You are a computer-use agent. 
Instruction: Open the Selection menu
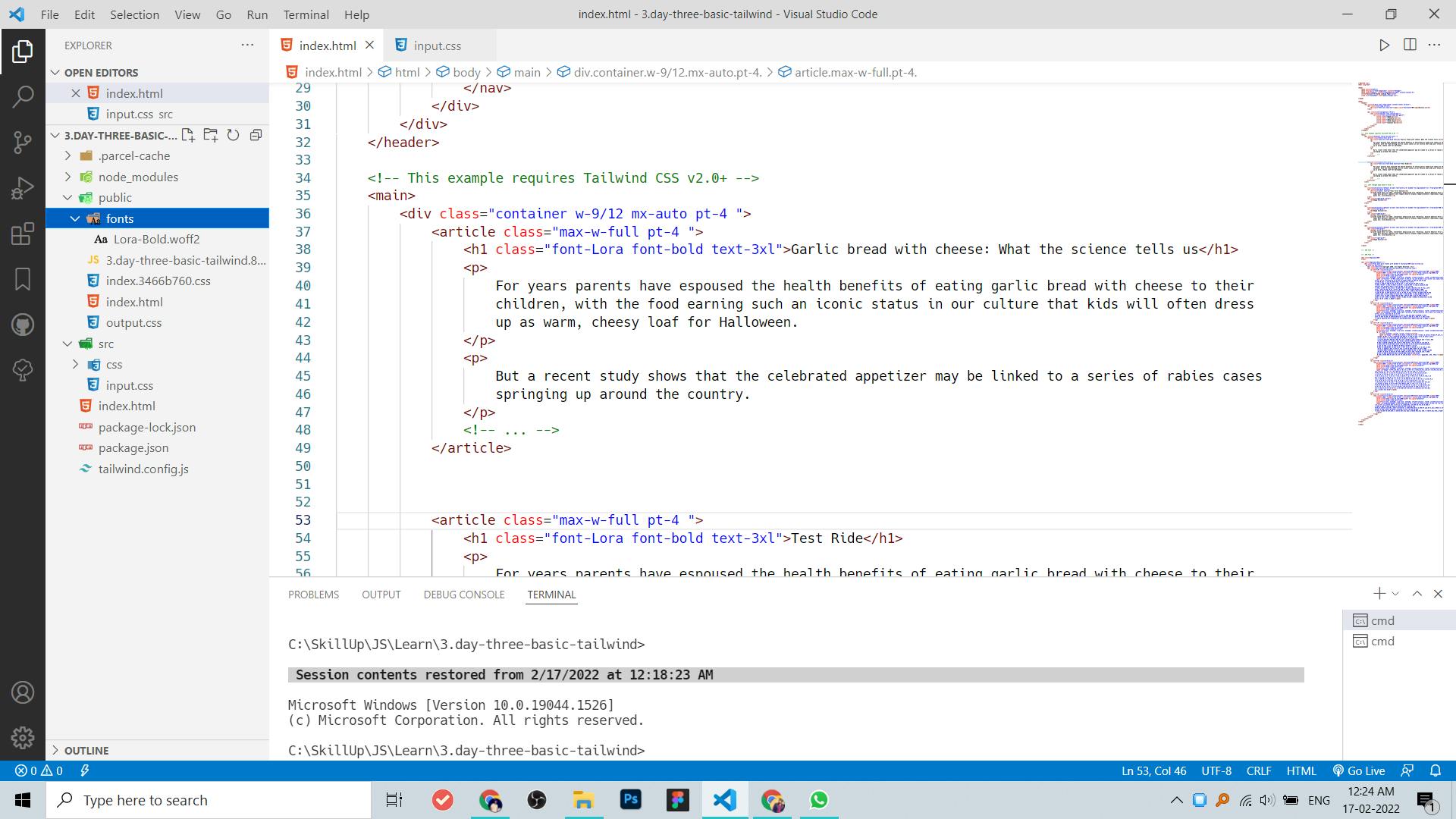134,14
